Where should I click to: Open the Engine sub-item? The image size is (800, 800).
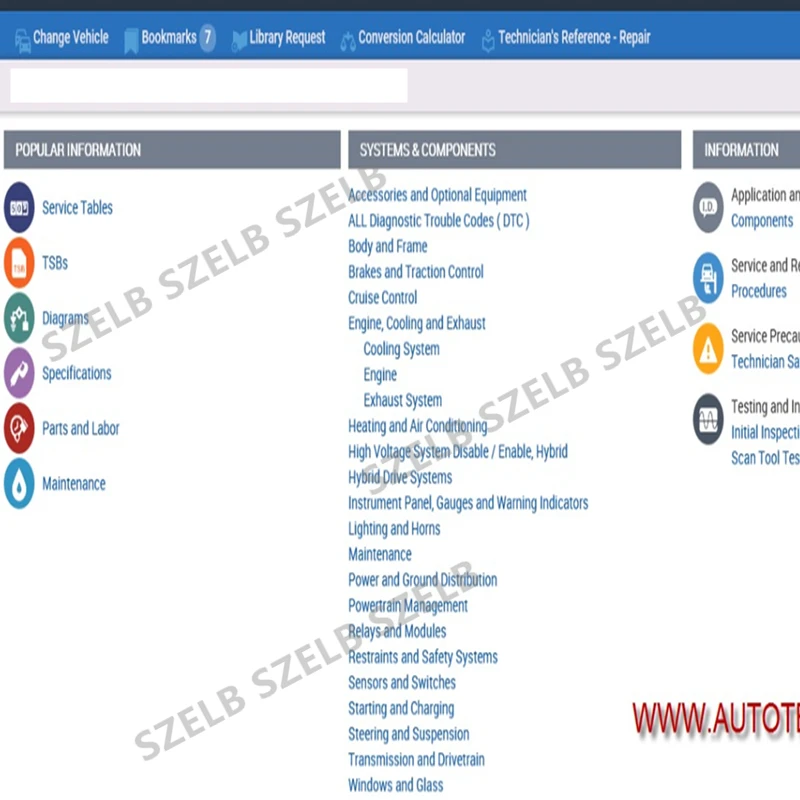pyautogui.click(x=380, y=374)
